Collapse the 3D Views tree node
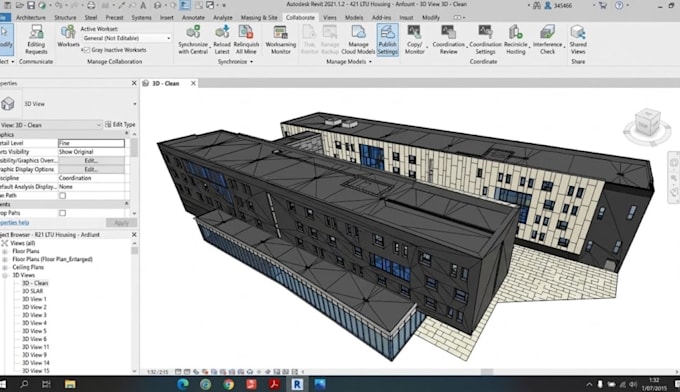Screen dimensions: 680x392 [x=5, y=275]
